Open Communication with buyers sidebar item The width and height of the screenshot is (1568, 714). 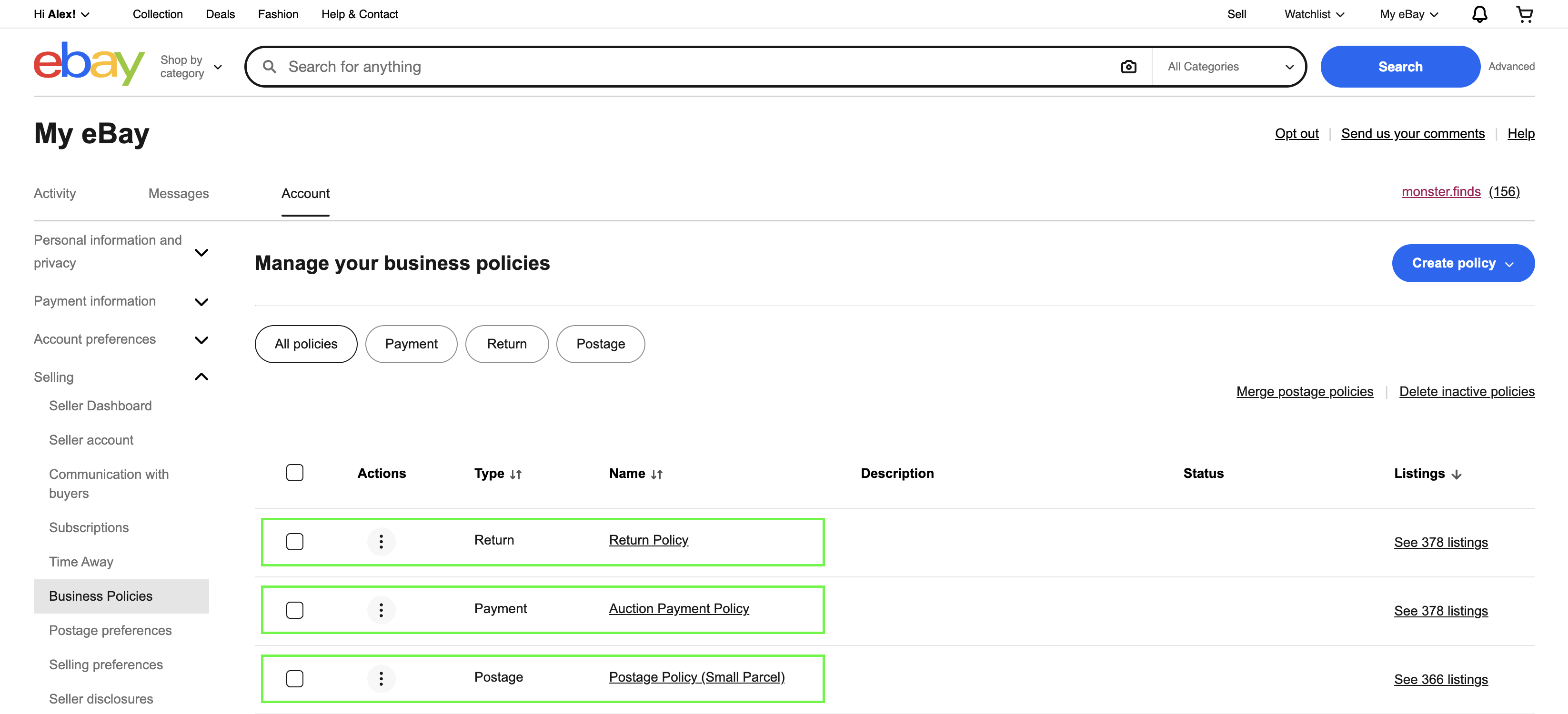click(x=109, y=484)
